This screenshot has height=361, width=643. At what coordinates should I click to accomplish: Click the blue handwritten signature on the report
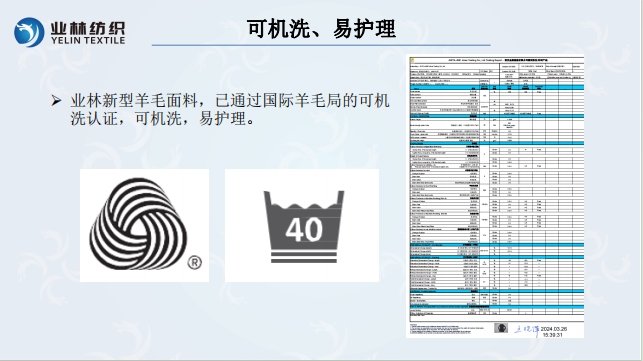coord(527,330)
